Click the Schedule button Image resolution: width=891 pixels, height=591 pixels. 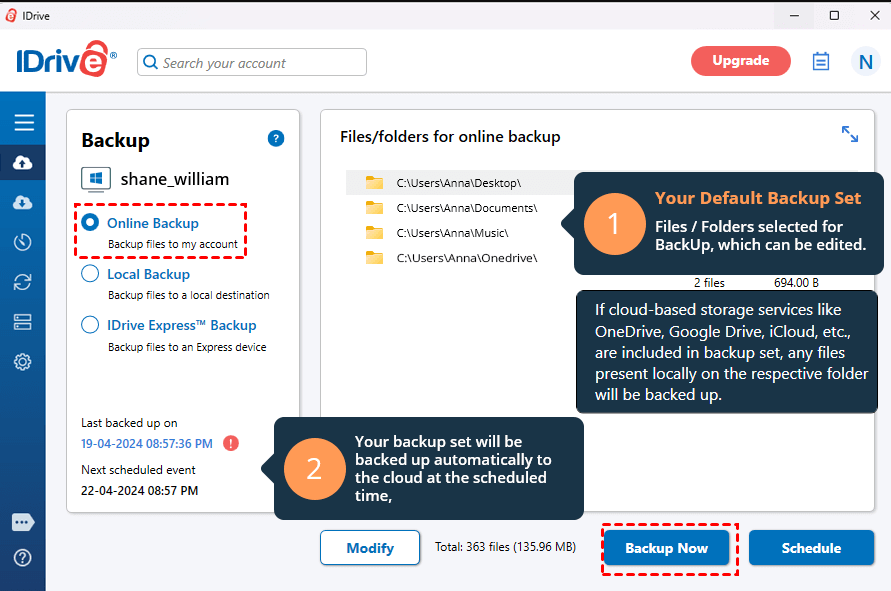(811, 548)
